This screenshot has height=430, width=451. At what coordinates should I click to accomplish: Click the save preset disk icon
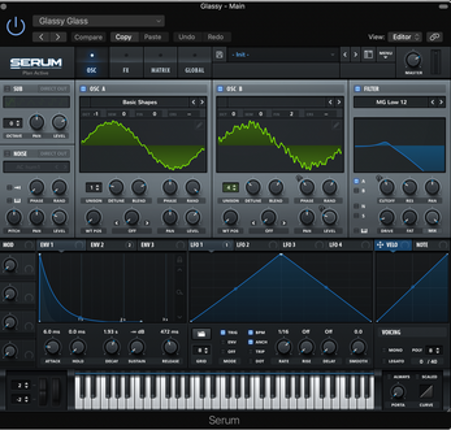click(x=219, y=55)
